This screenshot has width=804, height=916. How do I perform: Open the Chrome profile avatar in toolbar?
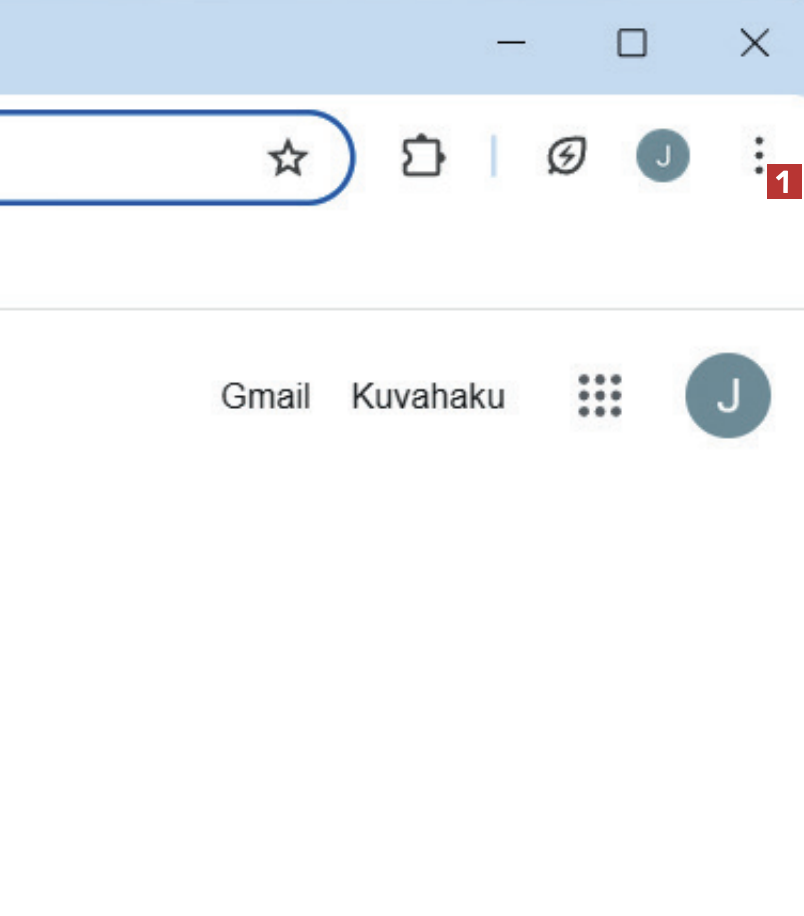(x=662, y=157)
